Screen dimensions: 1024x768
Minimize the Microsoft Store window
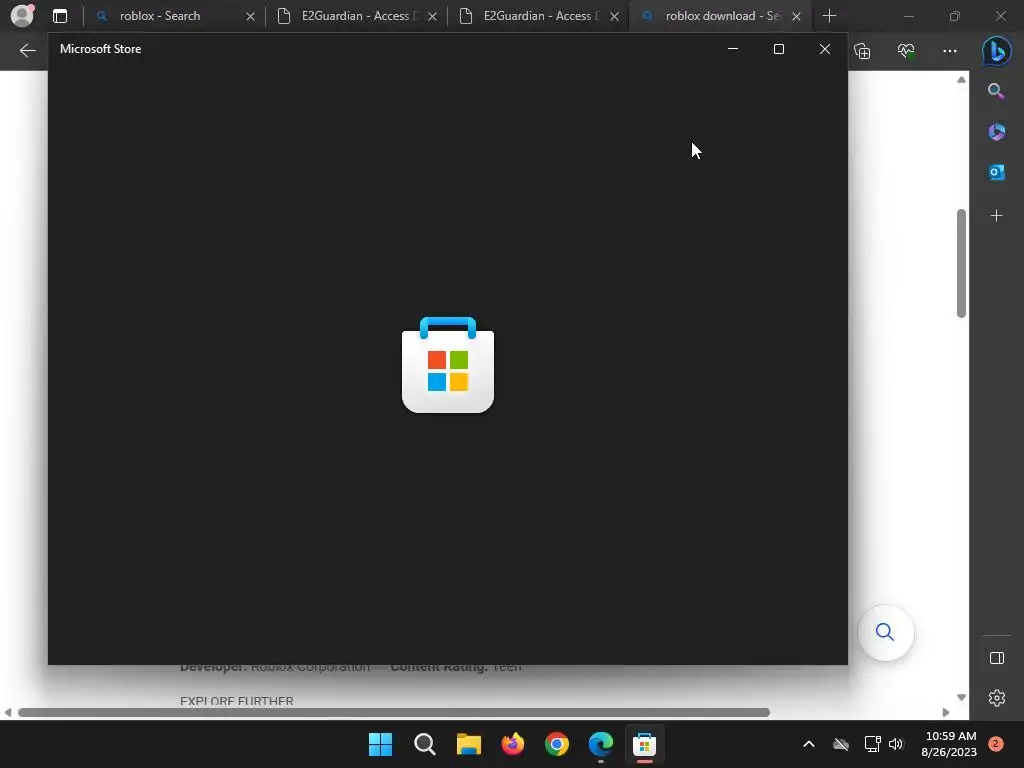(x=733, y=49)
